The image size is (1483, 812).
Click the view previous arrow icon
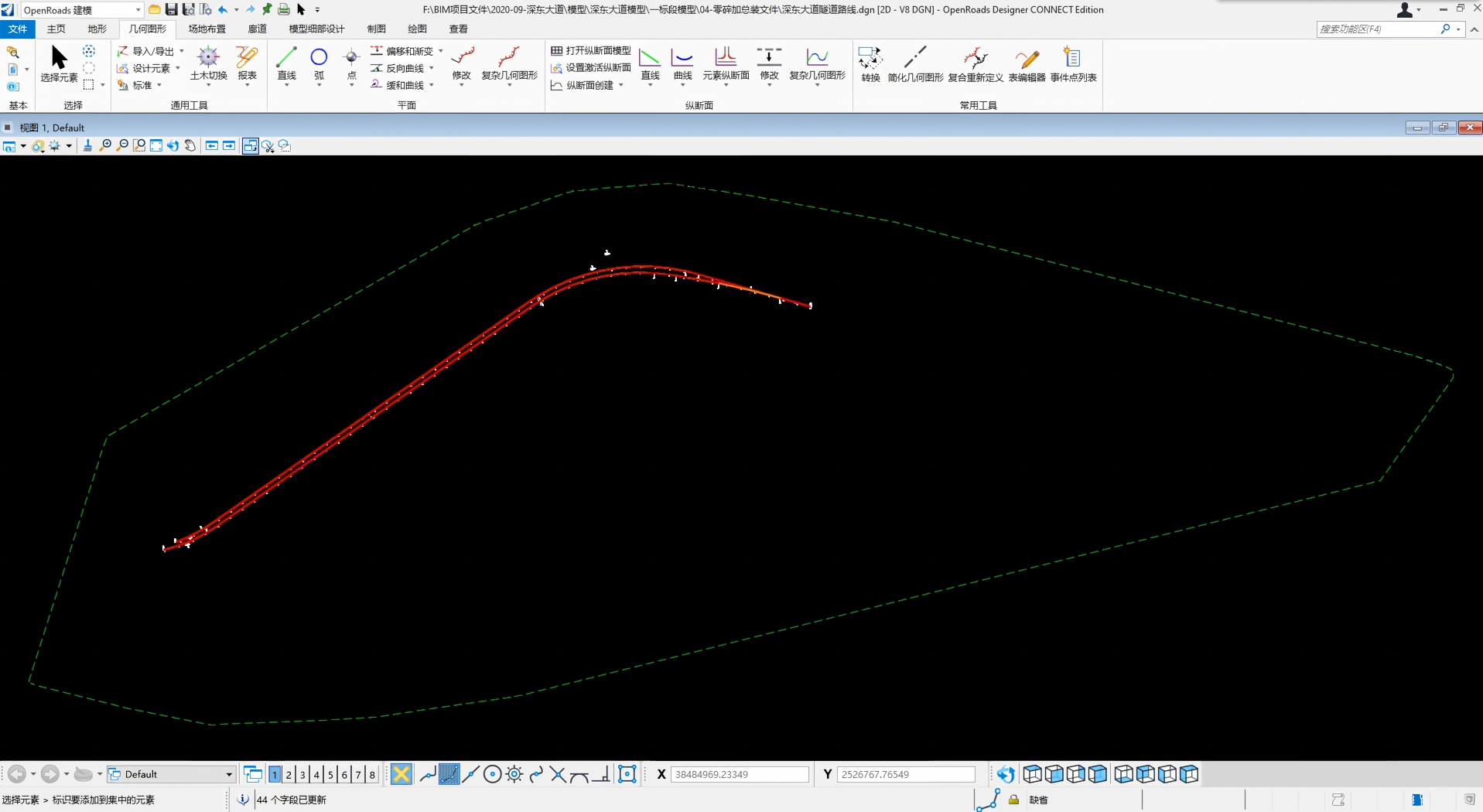click(212, 145)
